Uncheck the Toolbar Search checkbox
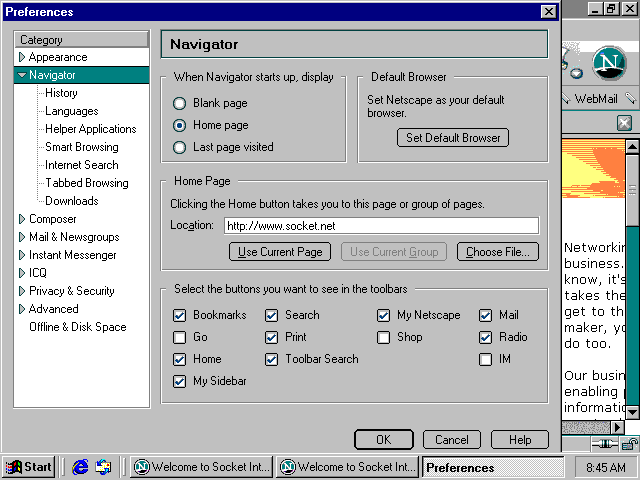The width and height of the screenshot is (640, 480). pyautogui.click(x=271, y=359)
